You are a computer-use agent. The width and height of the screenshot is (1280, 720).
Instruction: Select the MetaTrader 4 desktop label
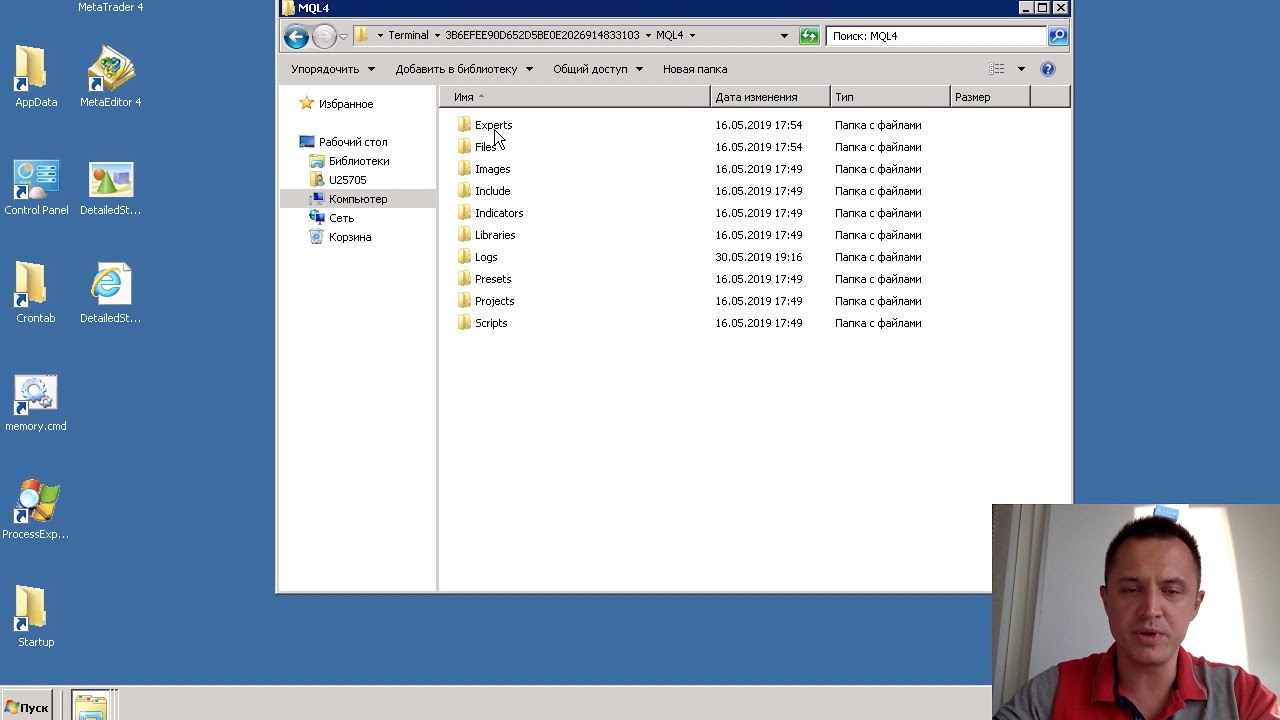110,7
